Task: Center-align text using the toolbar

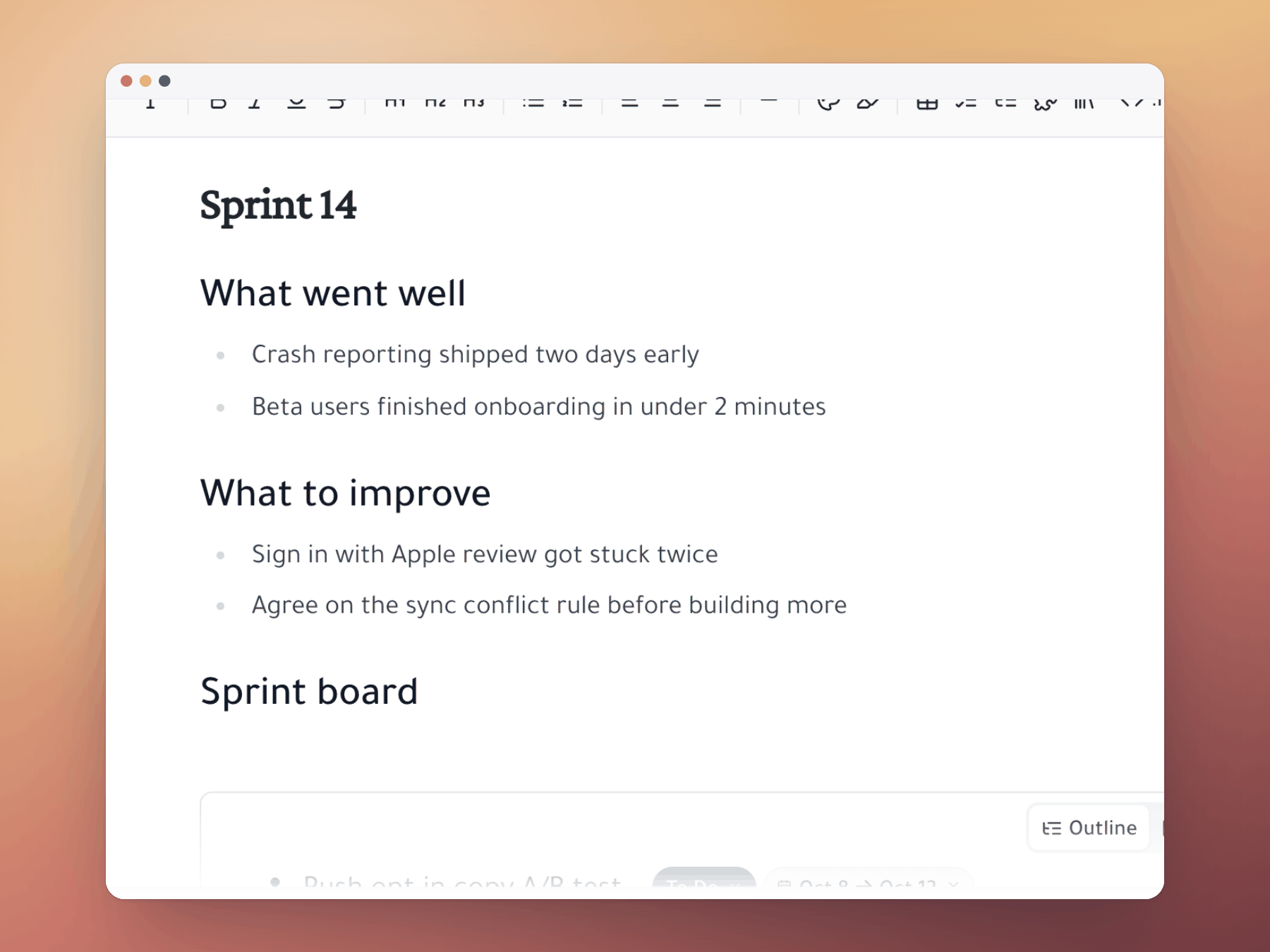Action: (x=670, y=103)
